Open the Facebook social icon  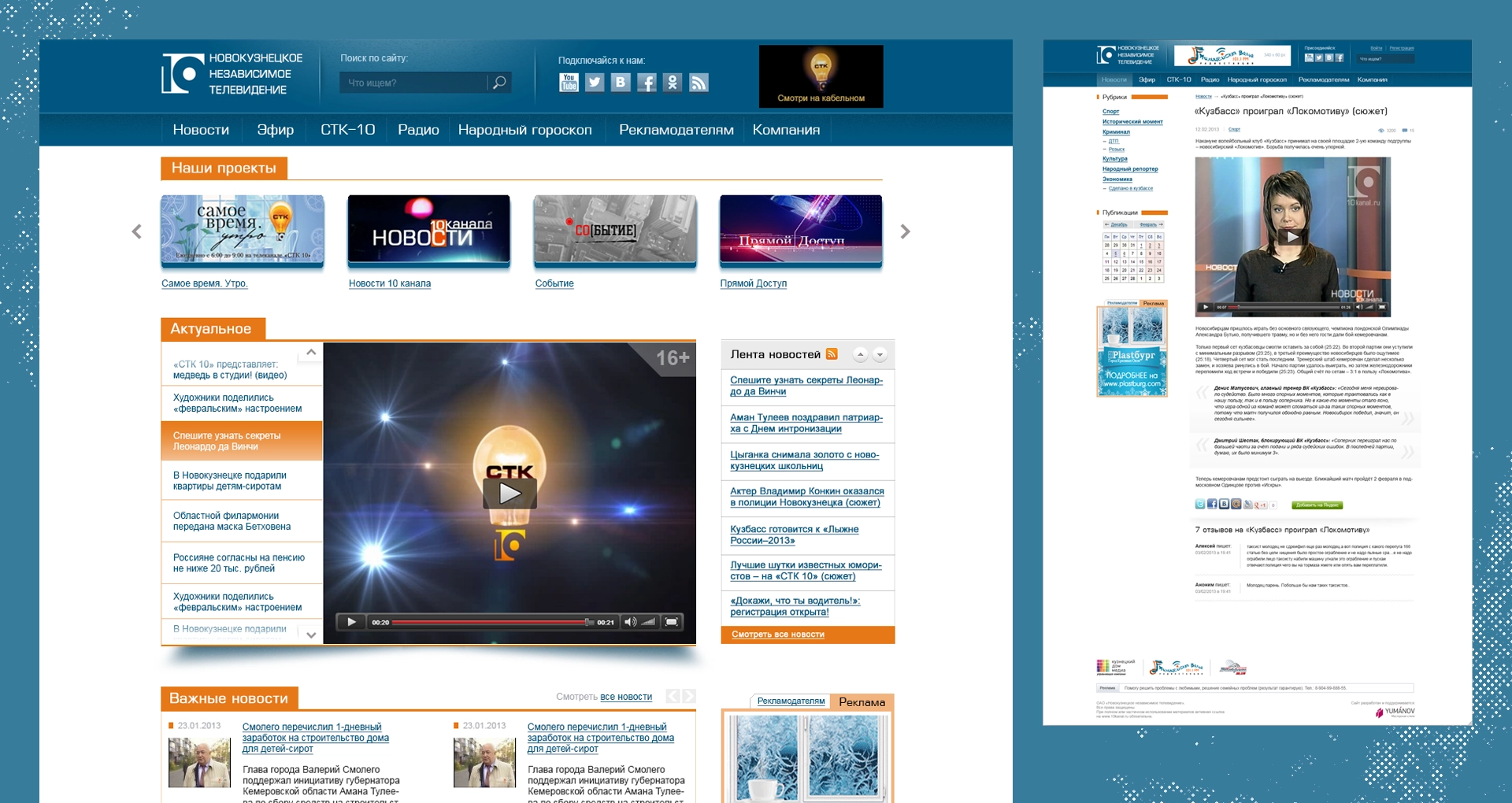click(647, 83)
